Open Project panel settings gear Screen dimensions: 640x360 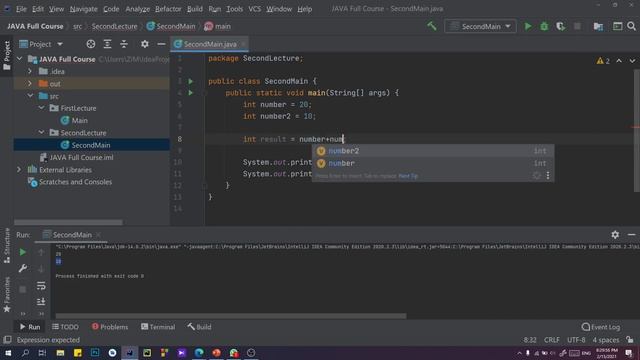pyautogui.click(x=144, y=44)
